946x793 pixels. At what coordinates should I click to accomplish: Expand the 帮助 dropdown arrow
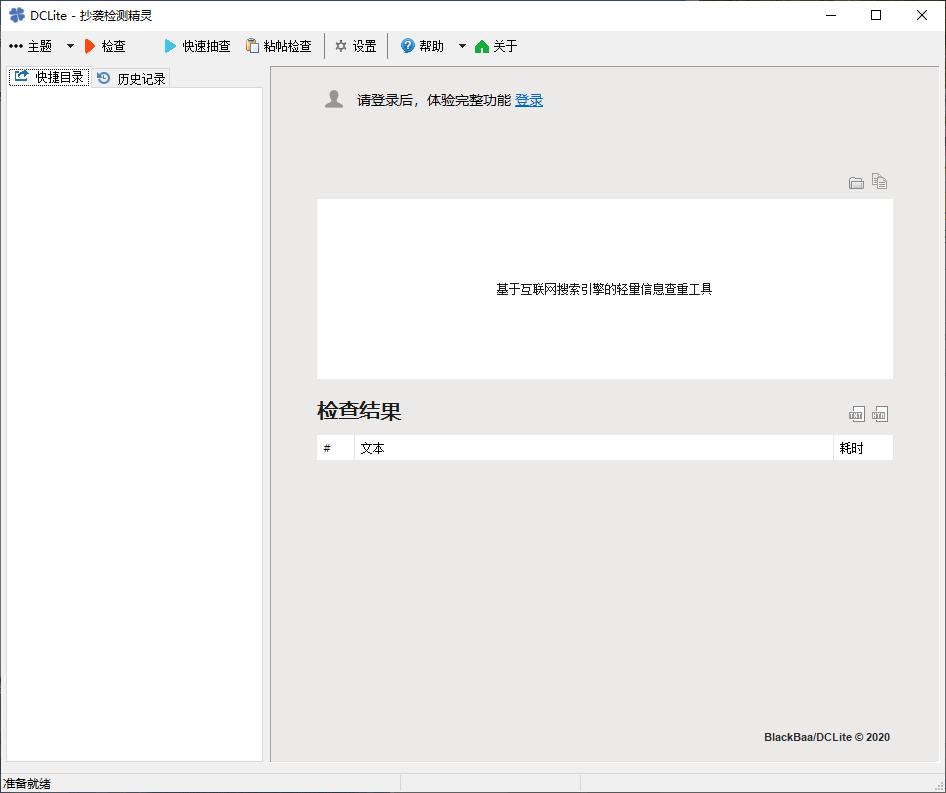461,45
